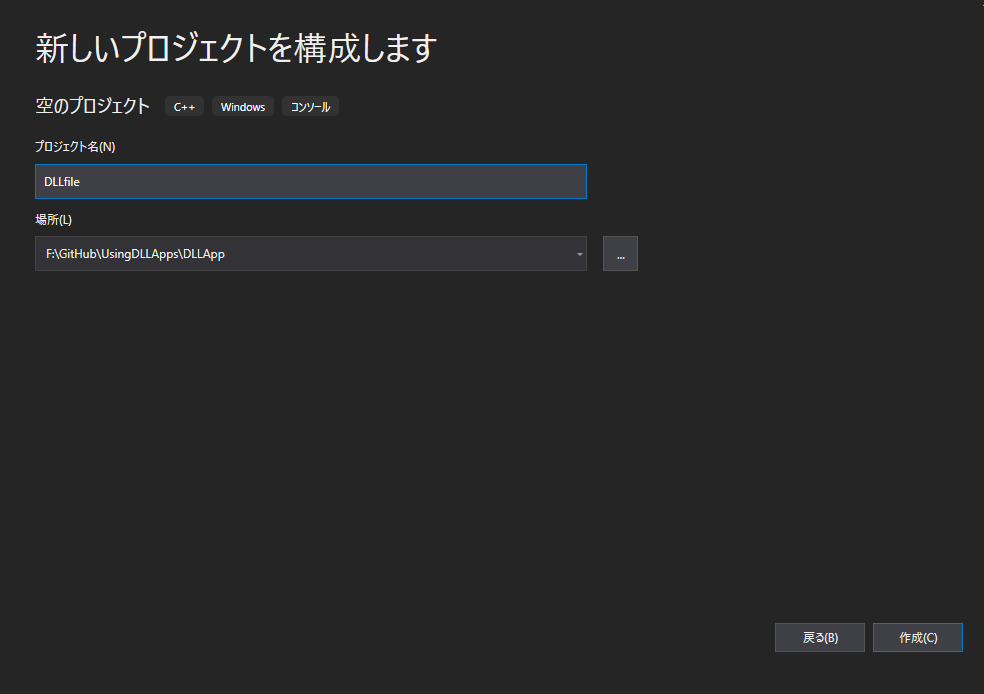Expand the location list showing F:\GitHub\UsingDLLApps\DLLApp
The width and height of the screenshot is (984, 694).
pos(578,253)
